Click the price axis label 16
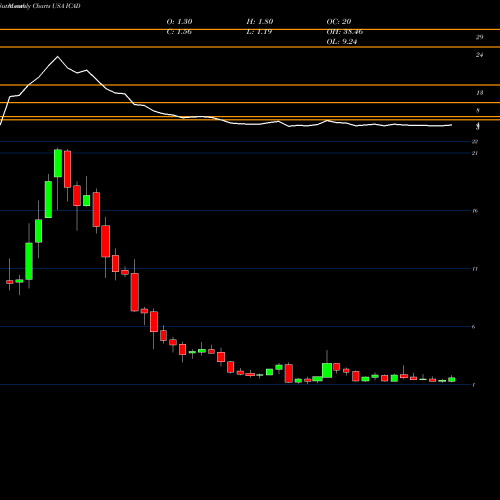Screen dimensions: 500x500 (475, 211)
